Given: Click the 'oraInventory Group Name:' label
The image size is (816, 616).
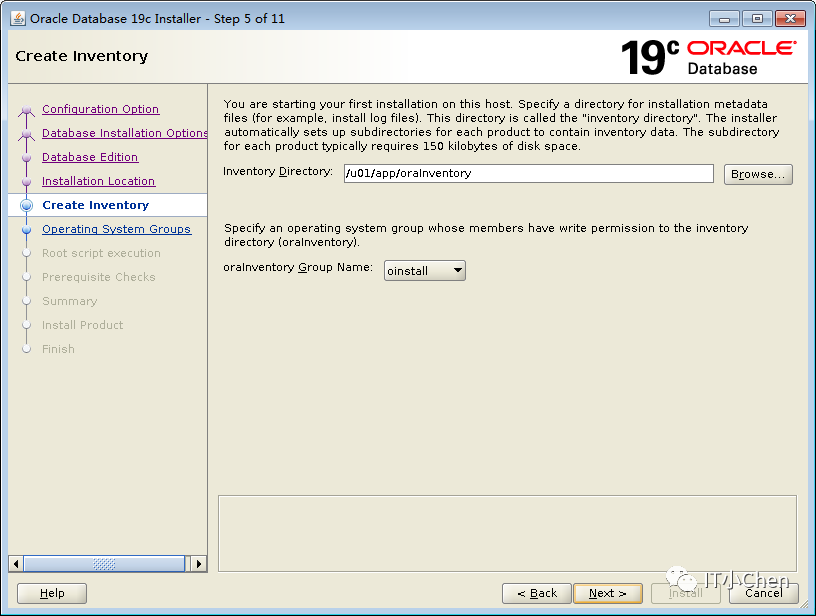Looking at the screenshot, I should point(298,267).
